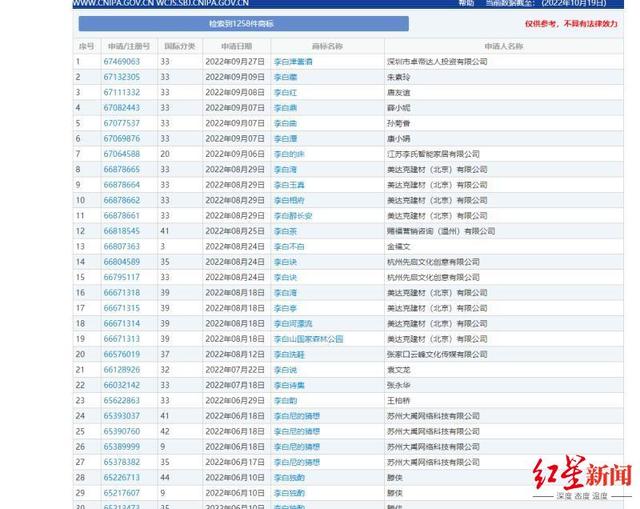Screen dimensions: 640x509
Task: Click the 国际分类 column header
Action: click(180, 46)
